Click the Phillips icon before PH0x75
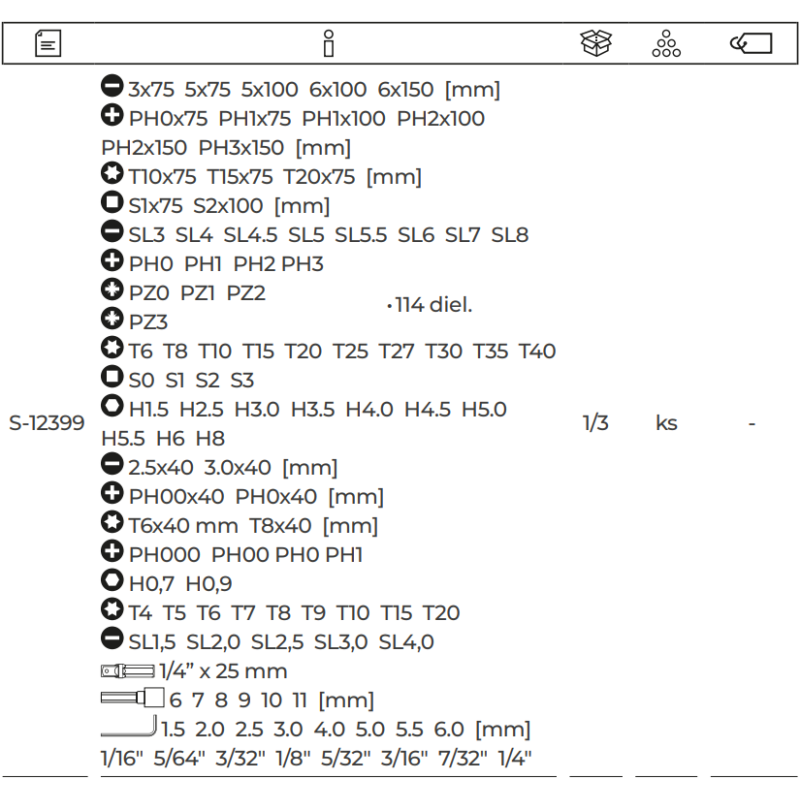 [113, 118]
